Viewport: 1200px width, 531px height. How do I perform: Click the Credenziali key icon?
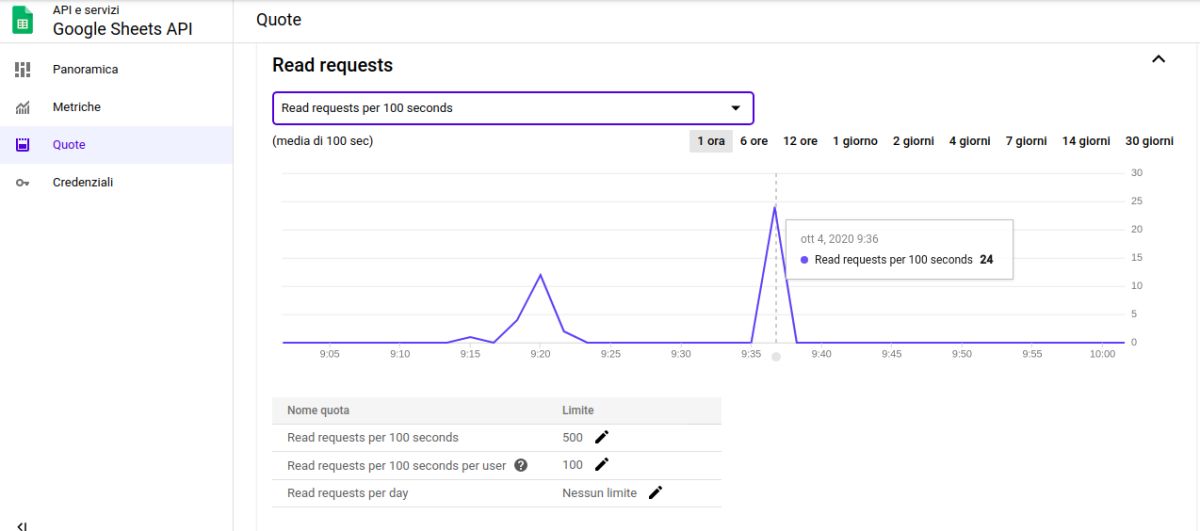click(23, 183)
